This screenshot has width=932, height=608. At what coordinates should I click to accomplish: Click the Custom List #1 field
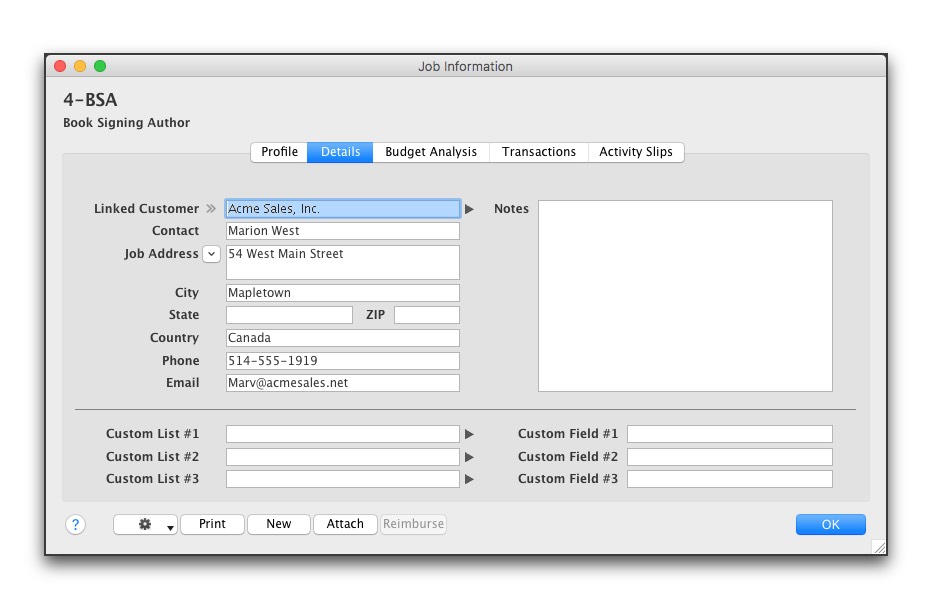coord(343,434)
